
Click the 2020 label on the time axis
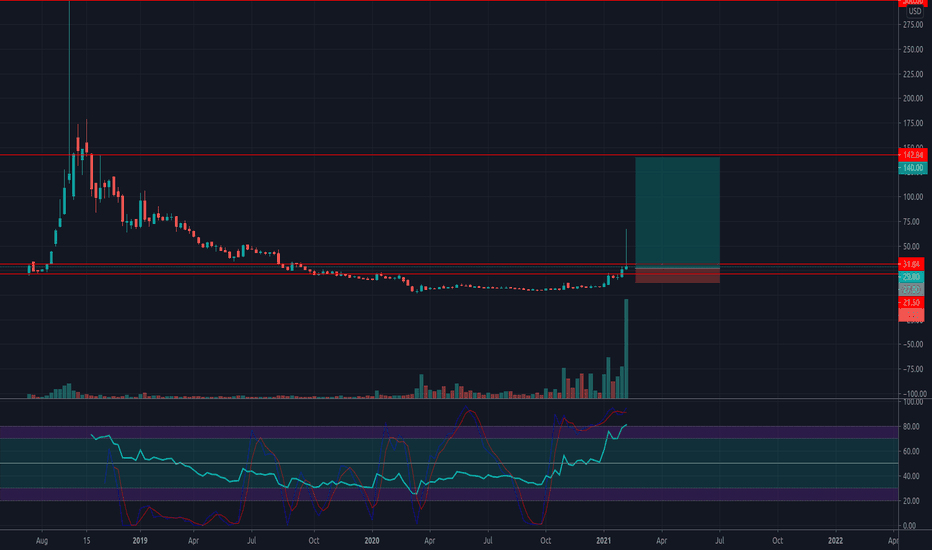372,540
